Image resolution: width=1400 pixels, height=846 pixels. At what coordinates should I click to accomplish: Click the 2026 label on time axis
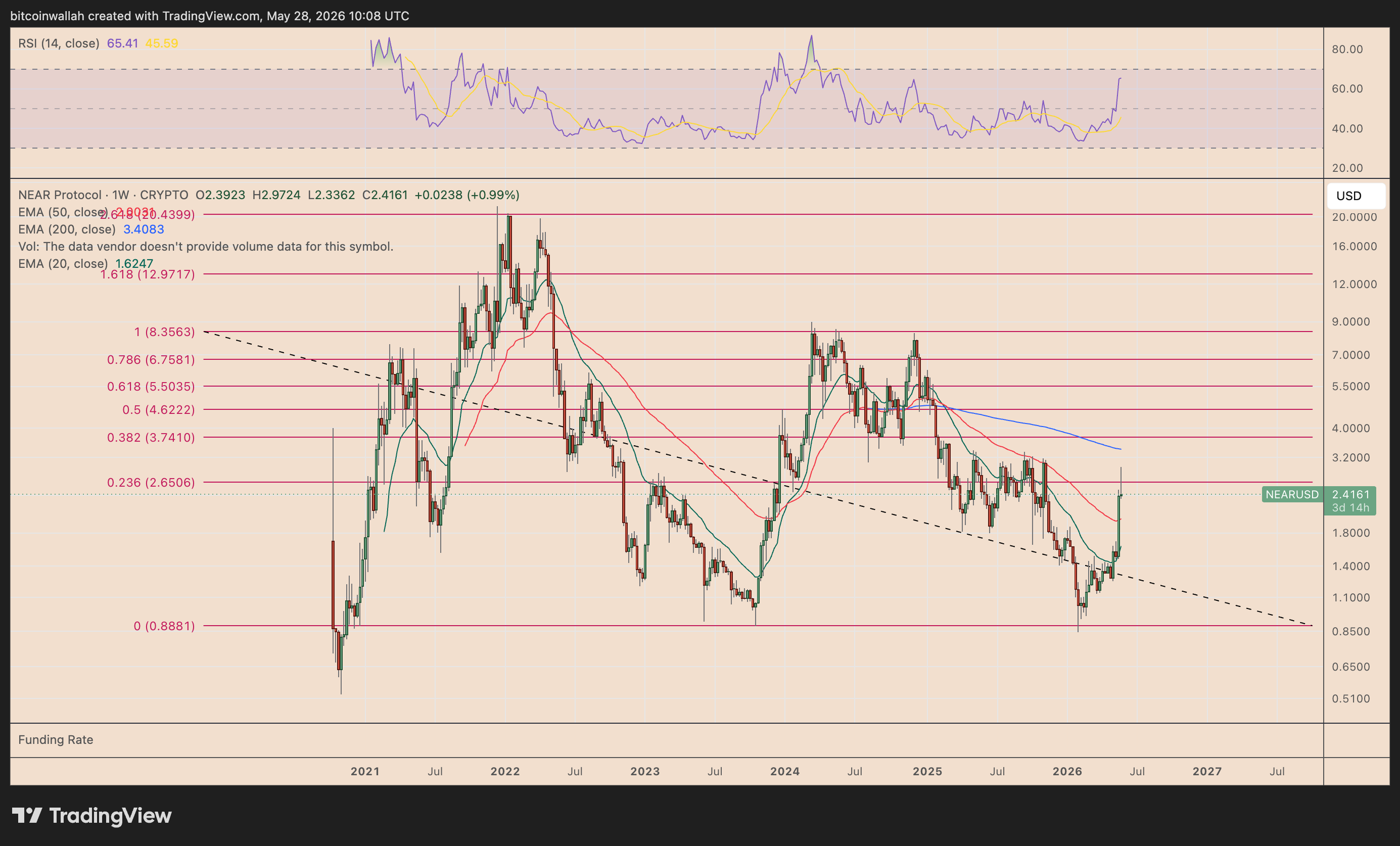click(x=1067, y=772)
